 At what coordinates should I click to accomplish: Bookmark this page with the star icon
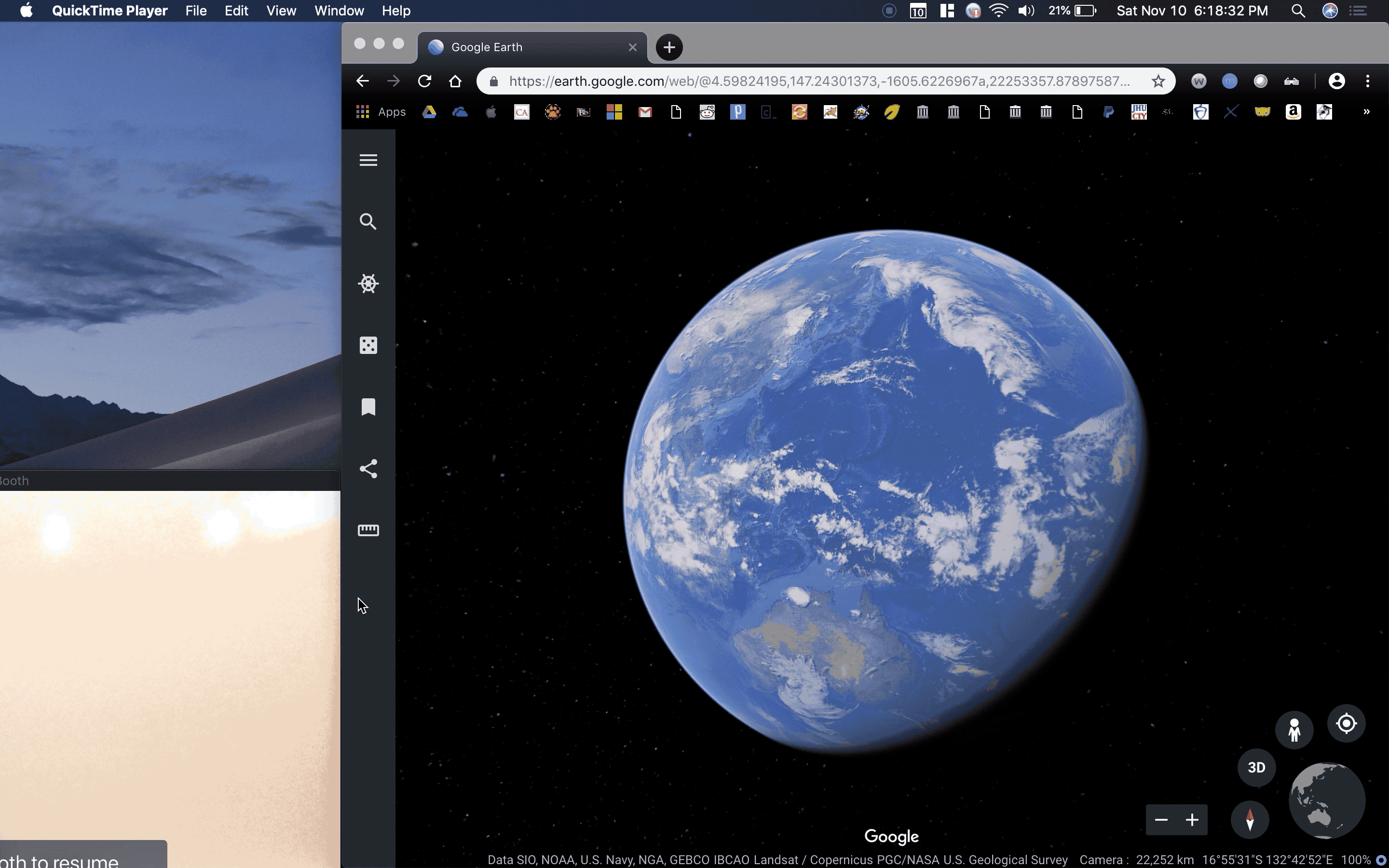(x=1158, y=81)
